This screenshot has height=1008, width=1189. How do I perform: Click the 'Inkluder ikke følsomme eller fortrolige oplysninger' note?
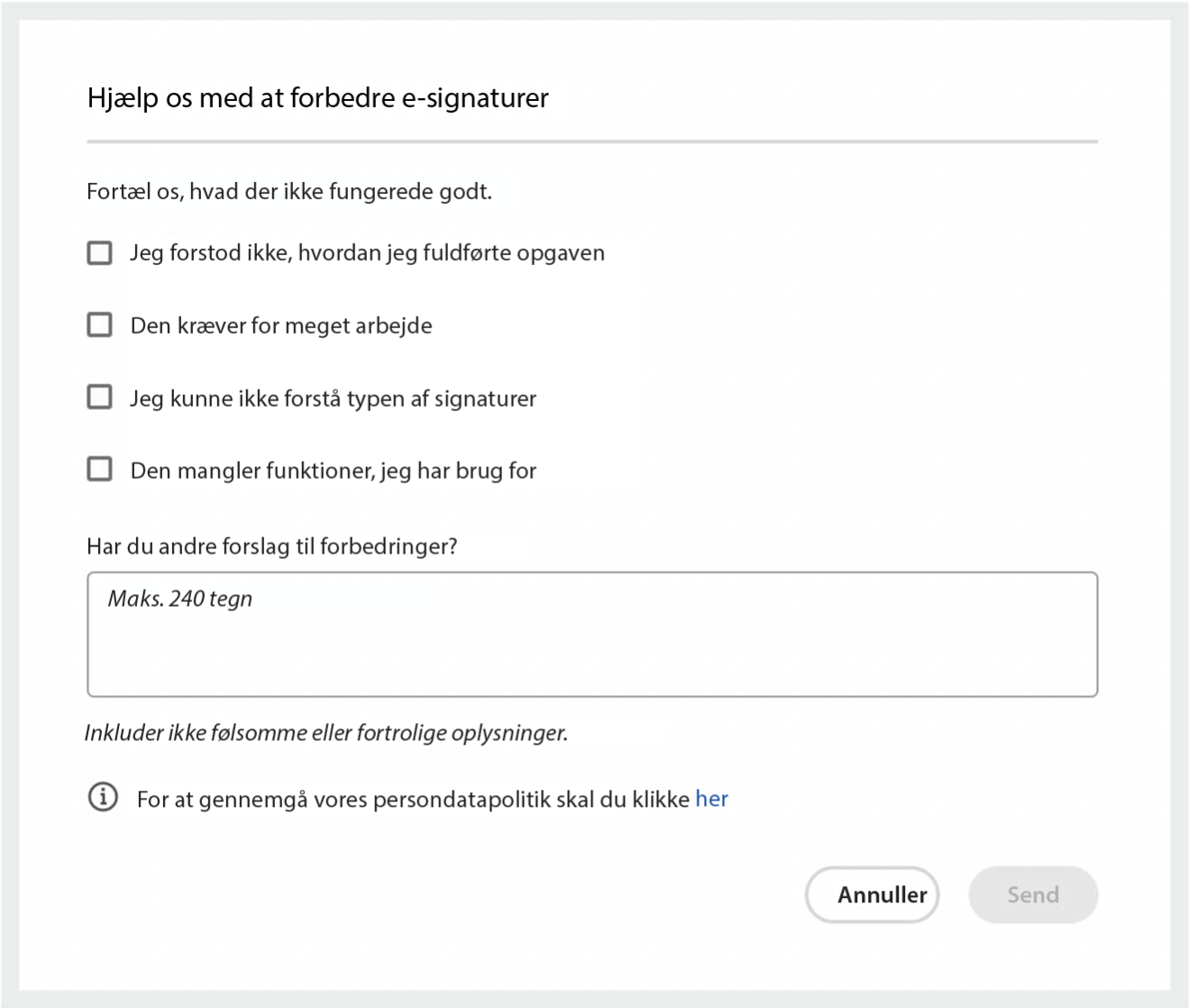coord(325,733)
